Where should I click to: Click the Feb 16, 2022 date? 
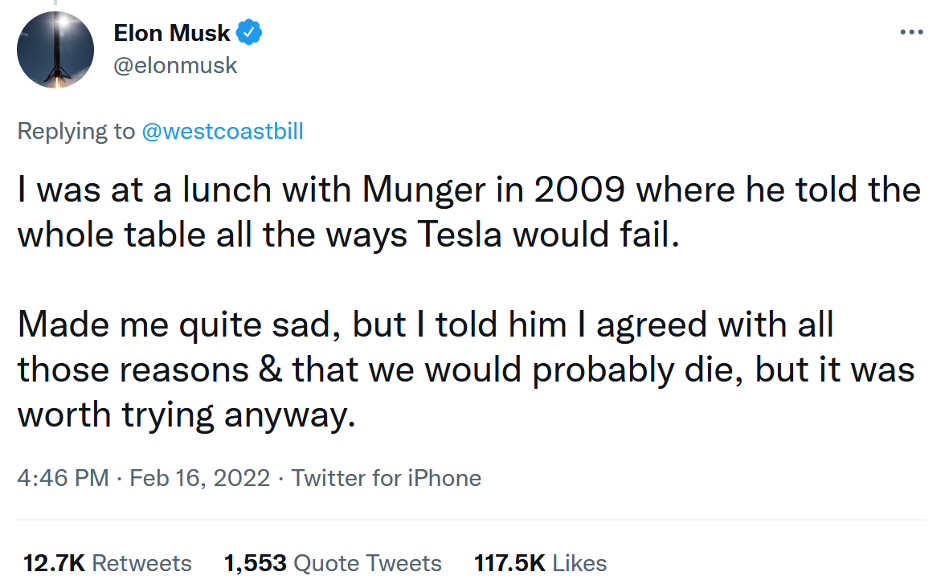point(199,478)
